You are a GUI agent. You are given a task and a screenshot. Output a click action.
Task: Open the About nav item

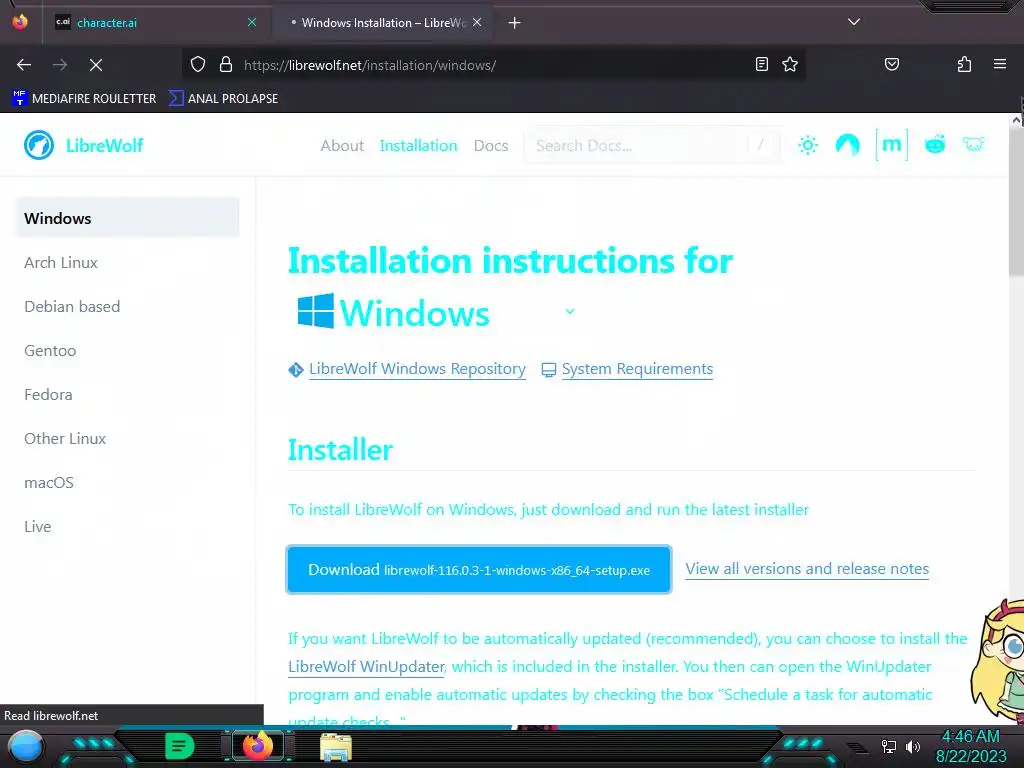click(342, 146)
